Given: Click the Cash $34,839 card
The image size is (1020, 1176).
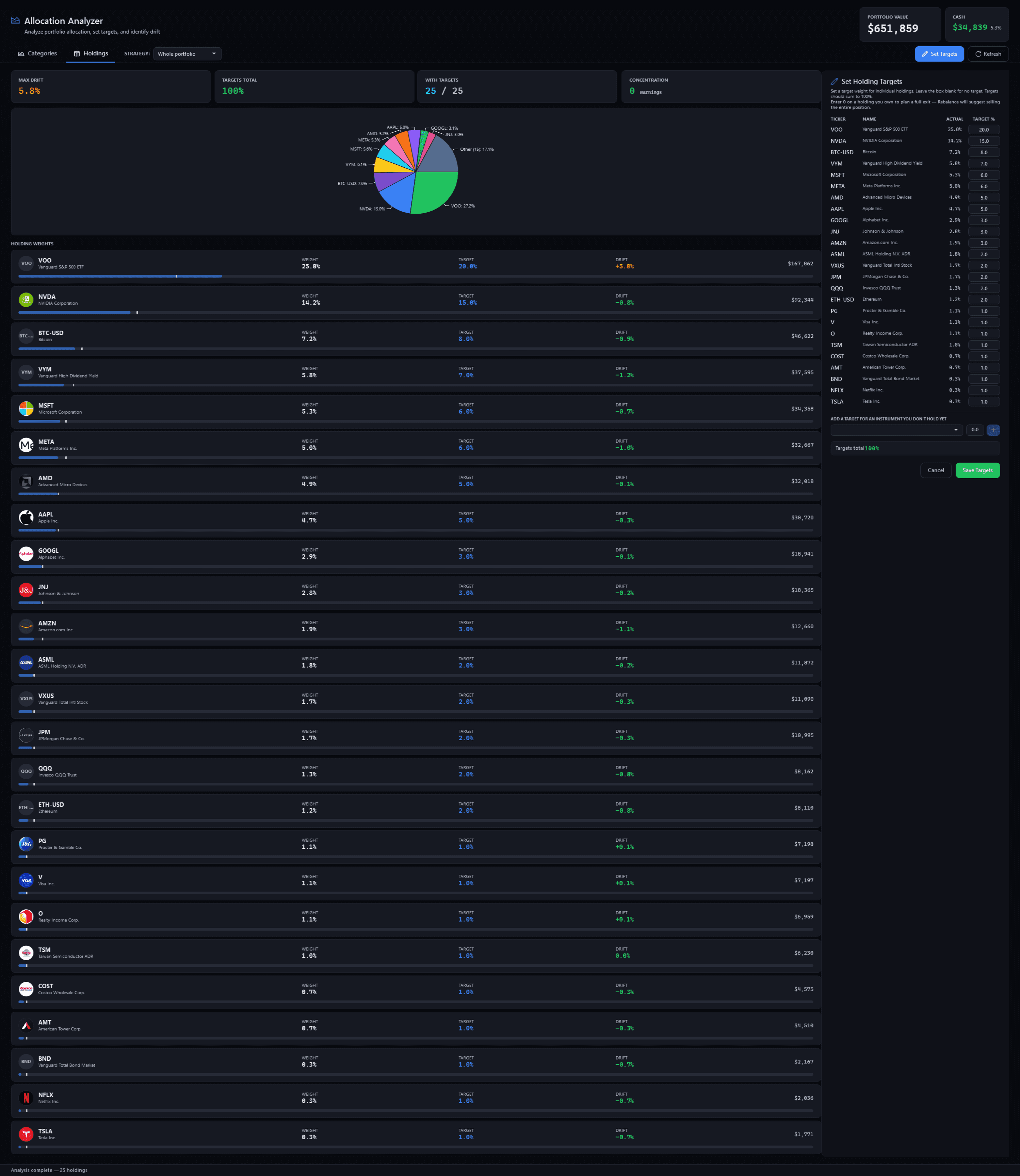Looking at the screenshot, I should [977, 24].
